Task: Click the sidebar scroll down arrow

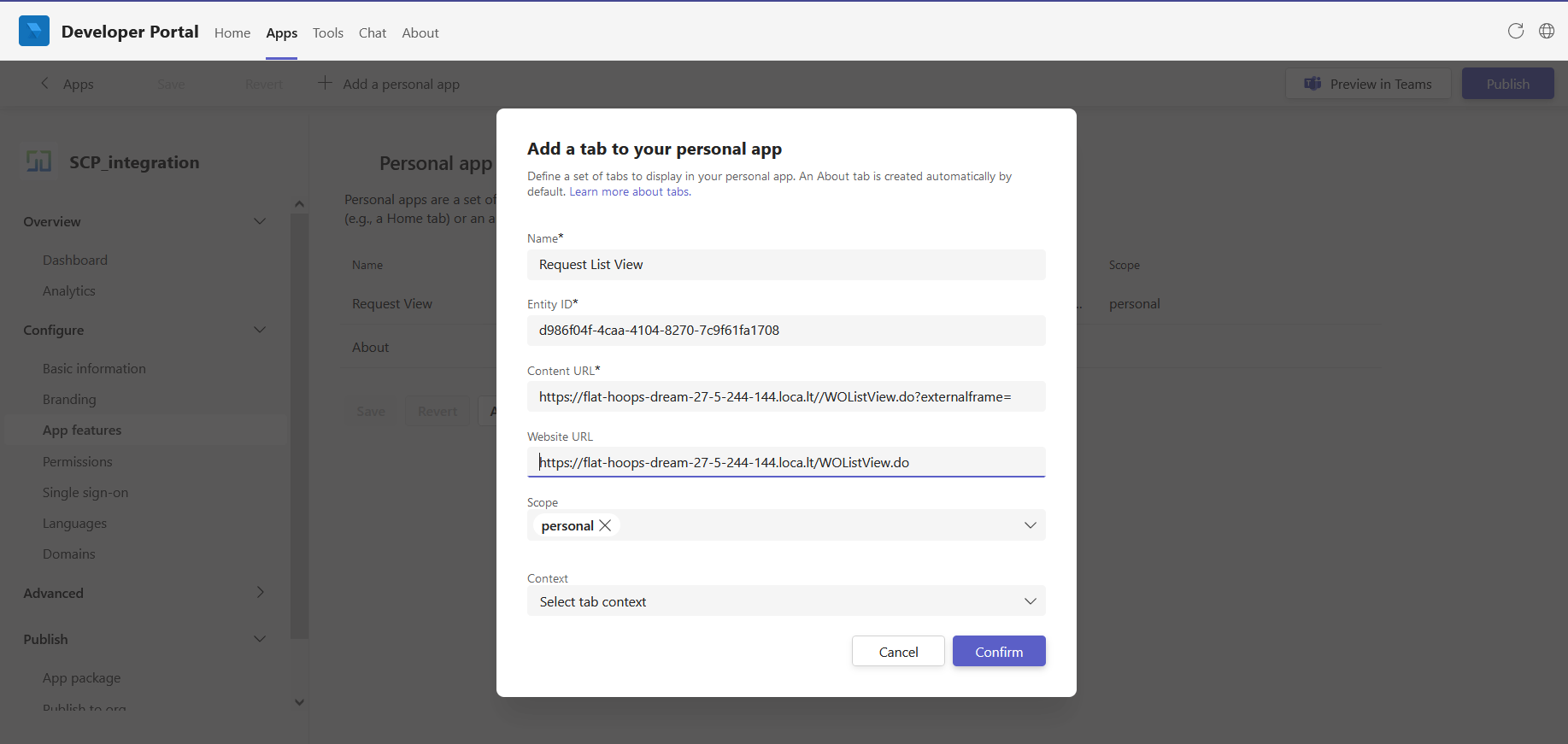Action: (299, 702)
